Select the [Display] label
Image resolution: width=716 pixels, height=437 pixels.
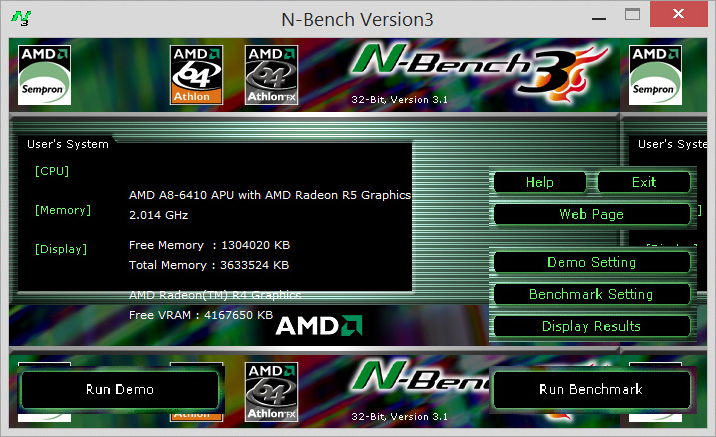click(x=61, y=249)
